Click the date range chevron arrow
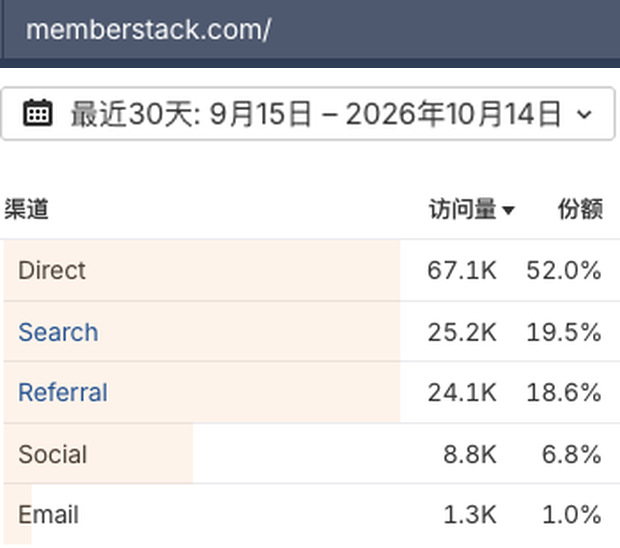 point(584,114)
